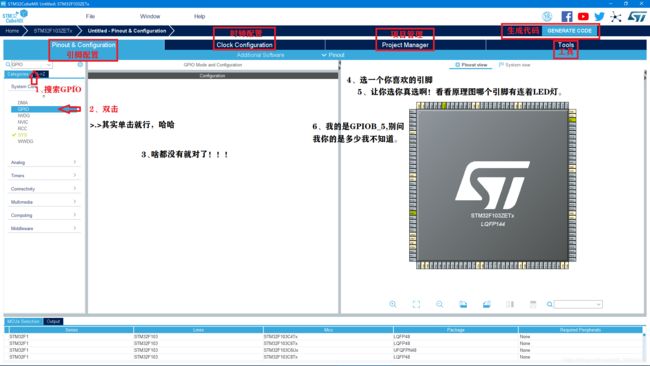Select RCC in System Core list
This screenshot has height=366, width=650.
coord(22,128)
